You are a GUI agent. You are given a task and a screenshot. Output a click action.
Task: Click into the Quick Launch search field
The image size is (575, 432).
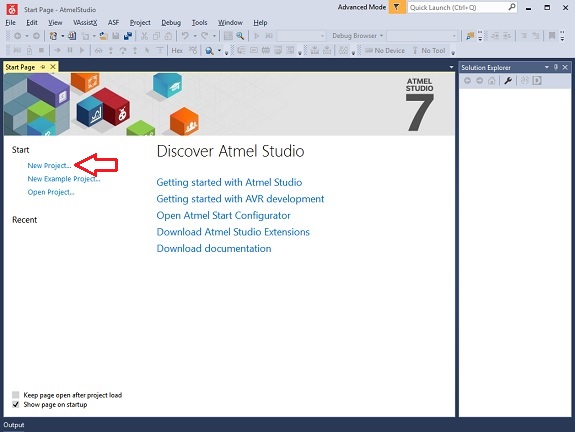click(457, 7)
